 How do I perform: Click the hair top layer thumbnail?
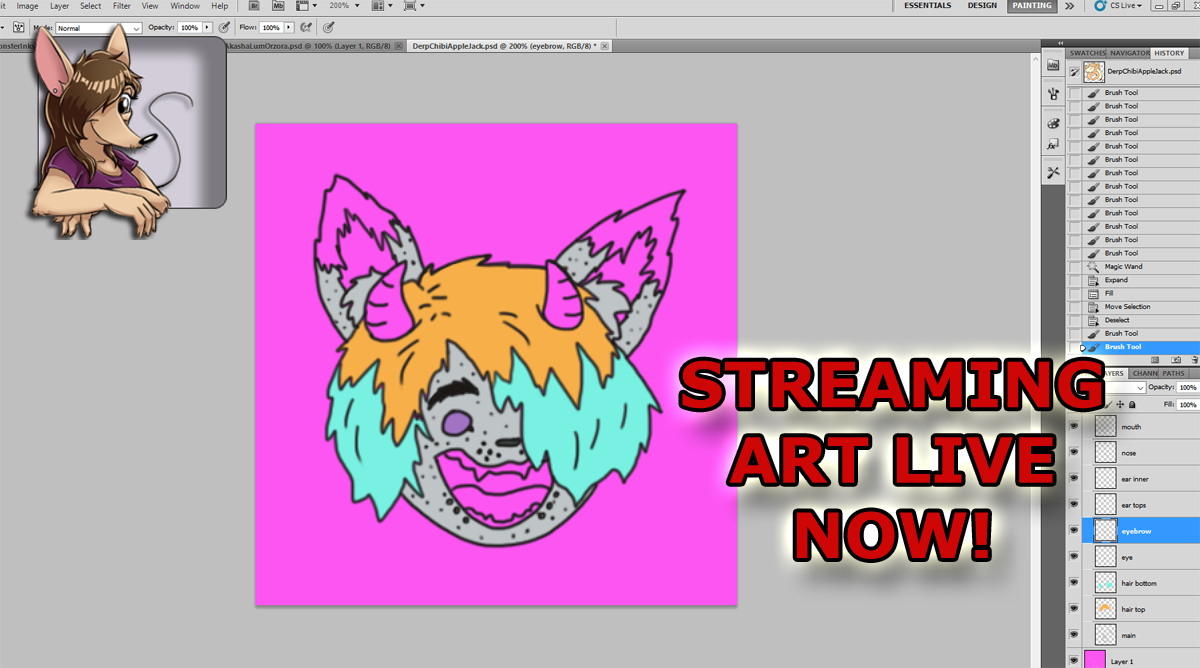(1105, 609)
